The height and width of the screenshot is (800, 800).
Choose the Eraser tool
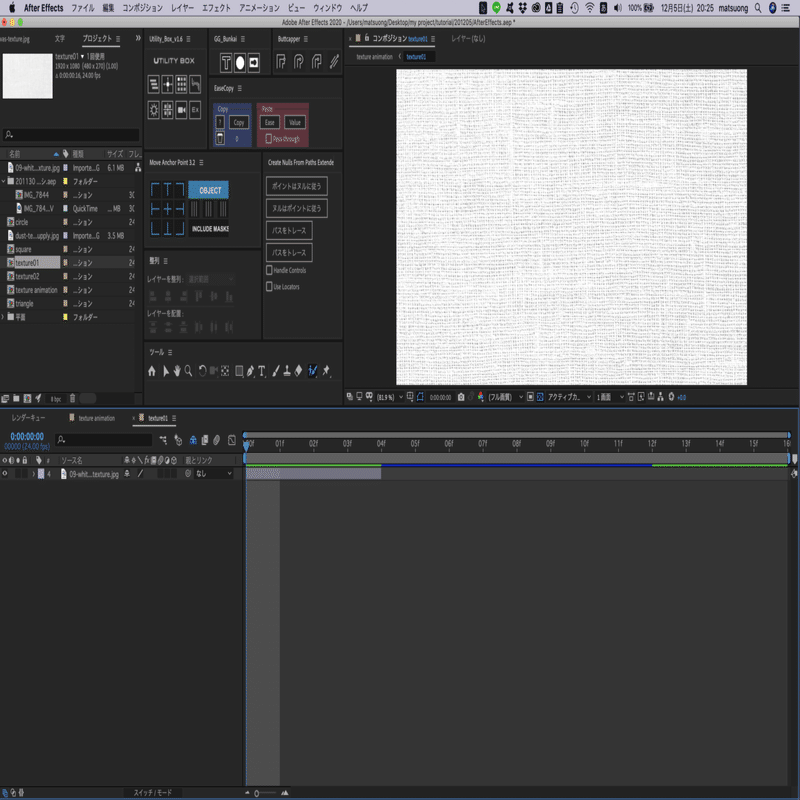(x=298, y=371)
